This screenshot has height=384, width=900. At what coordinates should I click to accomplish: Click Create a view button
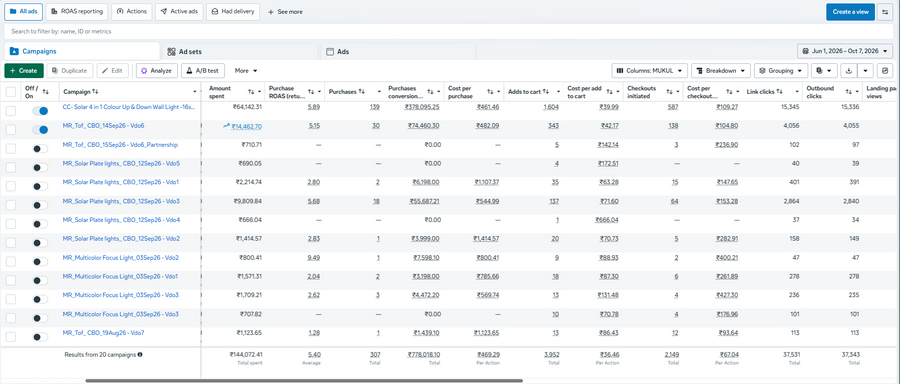[x=851, y=11]
